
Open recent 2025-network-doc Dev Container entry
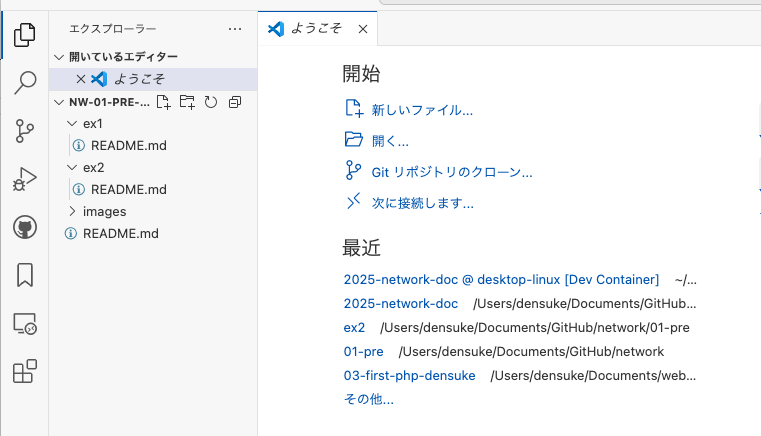[x=501, y=280]
